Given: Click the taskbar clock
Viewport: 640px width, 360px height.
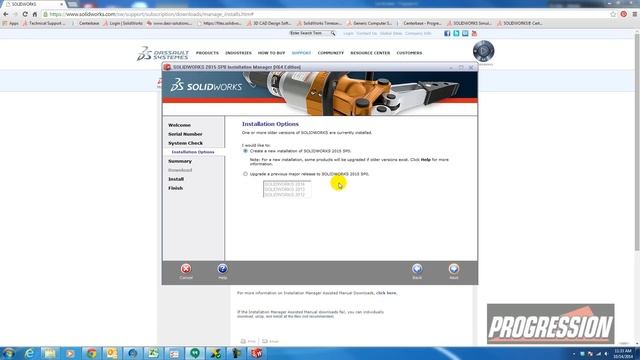Looking at the screenshot, I should pyautogui.click(x=623, y=353).
